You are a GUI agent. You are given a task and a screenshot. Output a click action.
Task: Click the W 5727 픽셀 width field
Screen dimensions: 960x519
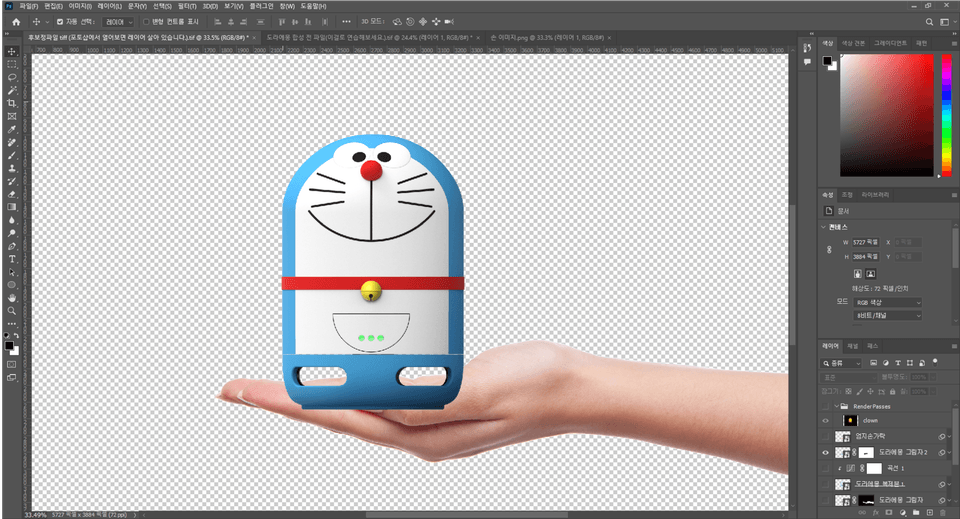865,242
